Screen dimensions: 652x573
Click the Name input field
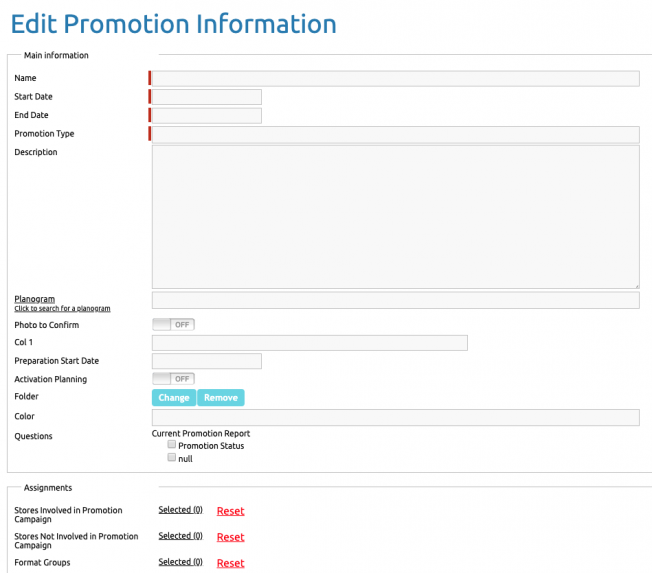(395, 79)
